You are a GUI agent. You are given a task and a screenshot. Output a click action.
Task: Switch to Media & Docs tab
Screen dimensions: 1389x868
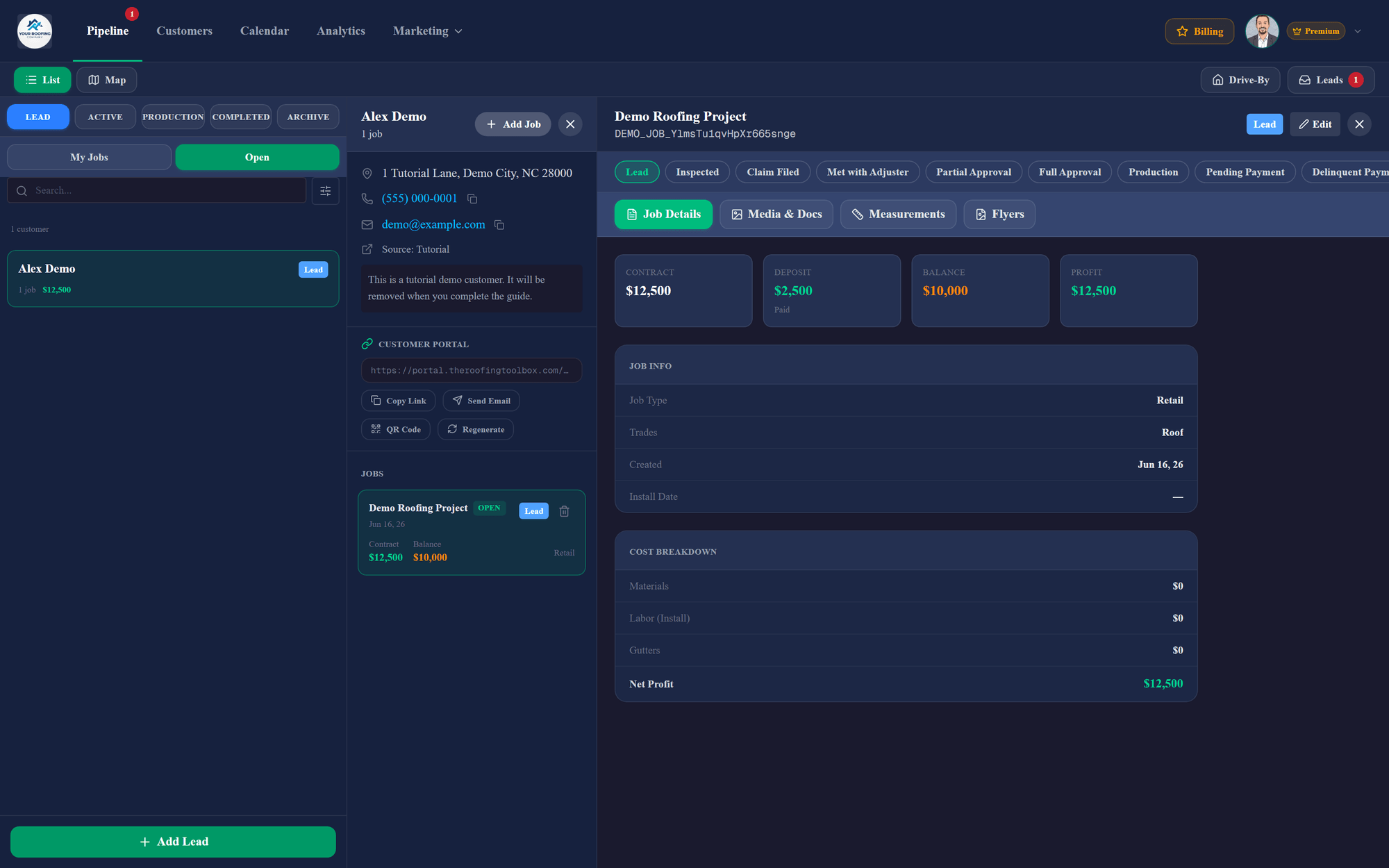[x=776, y=215]
